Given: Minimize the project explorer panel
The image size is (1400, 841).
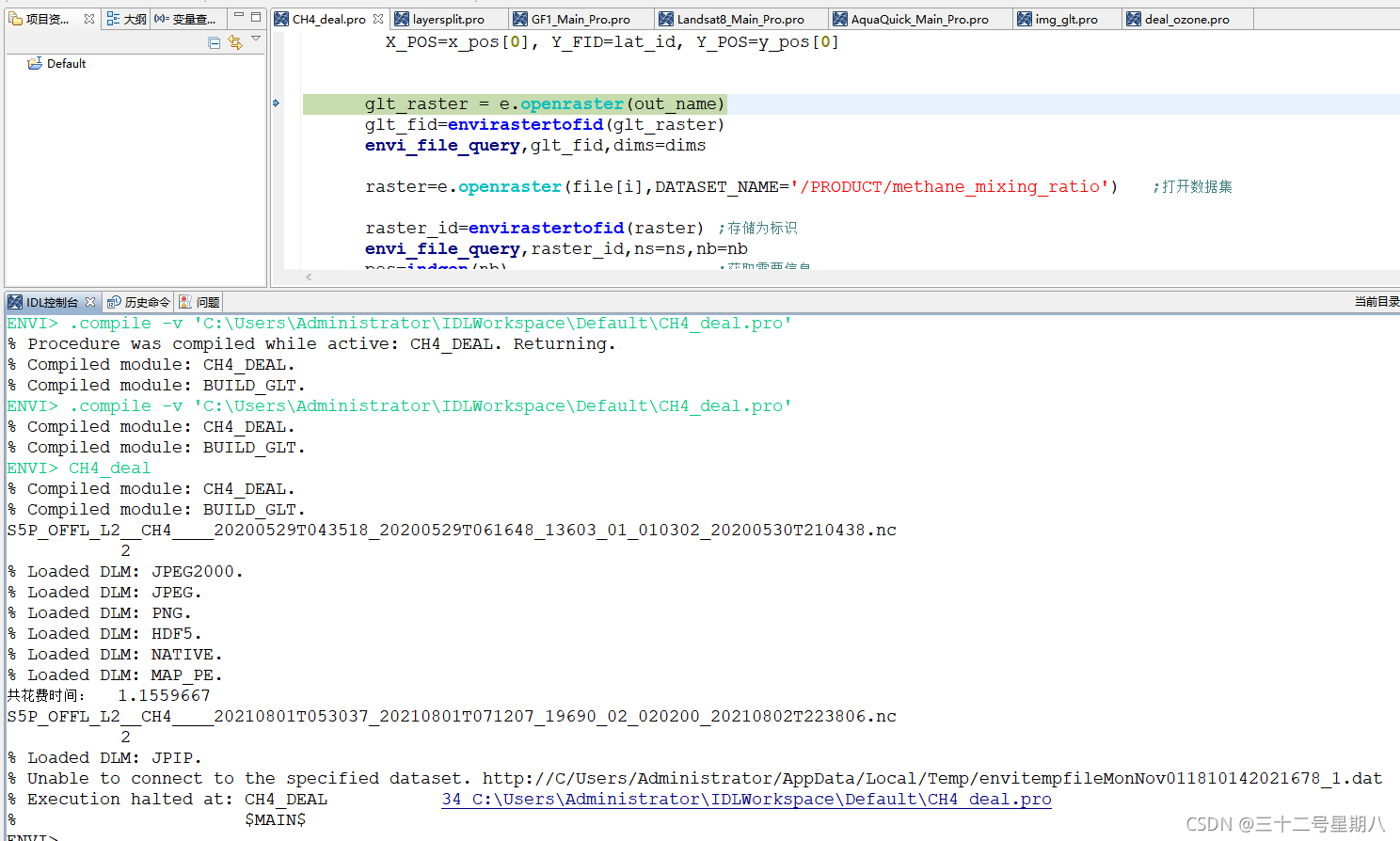Looking at the screenshot, I should pos(239,16).
